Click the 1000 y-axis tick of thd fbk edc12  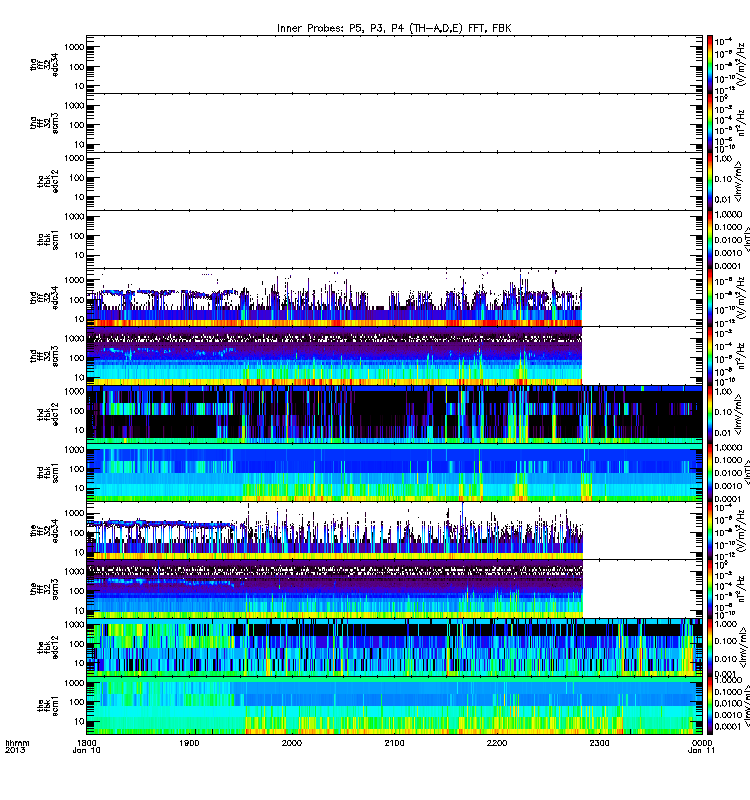(74, 391)
